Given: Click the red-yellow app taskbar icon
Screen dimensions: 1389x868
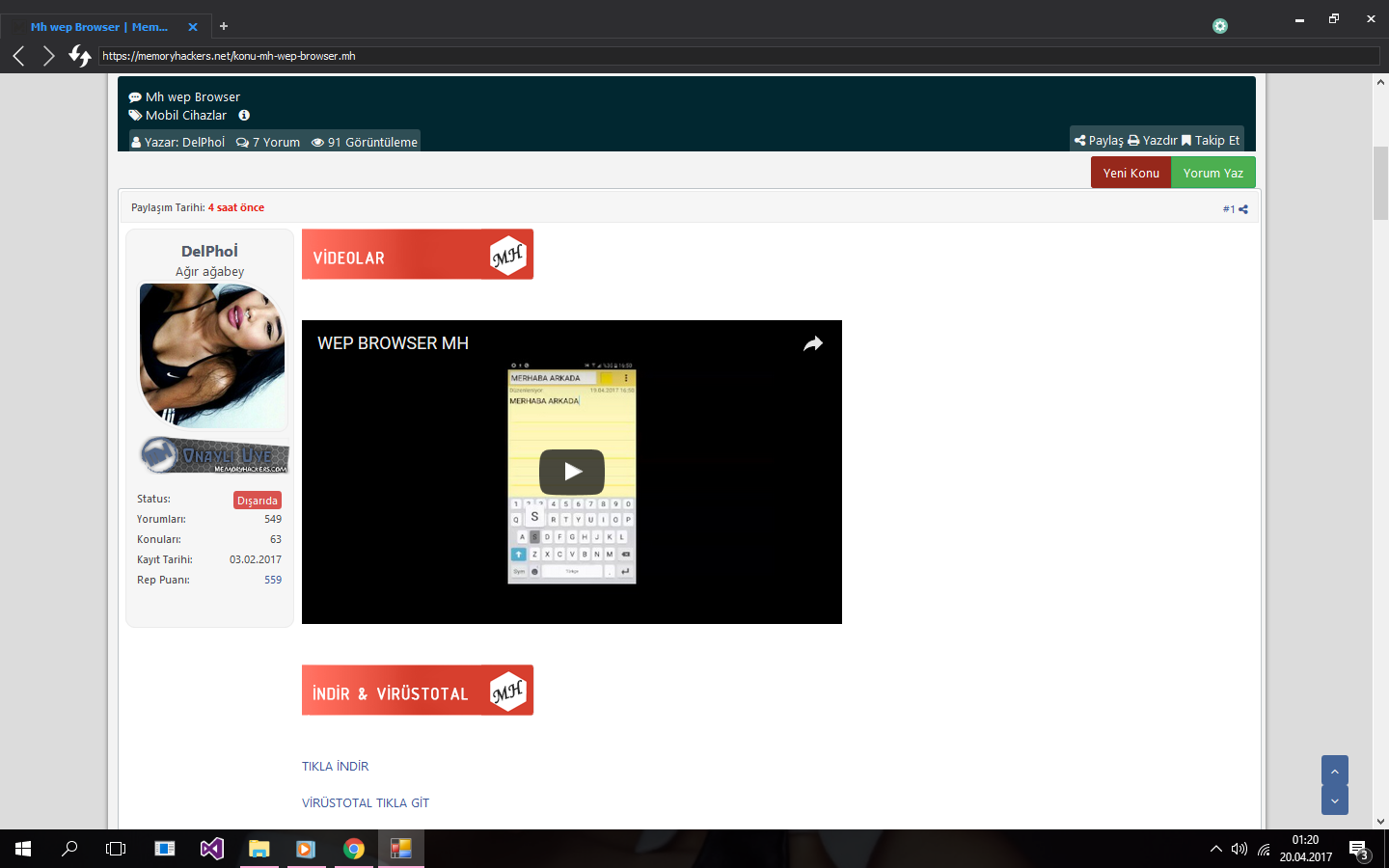Looking at the screenshot, I should pyautogui.click(x=400, y=849).
